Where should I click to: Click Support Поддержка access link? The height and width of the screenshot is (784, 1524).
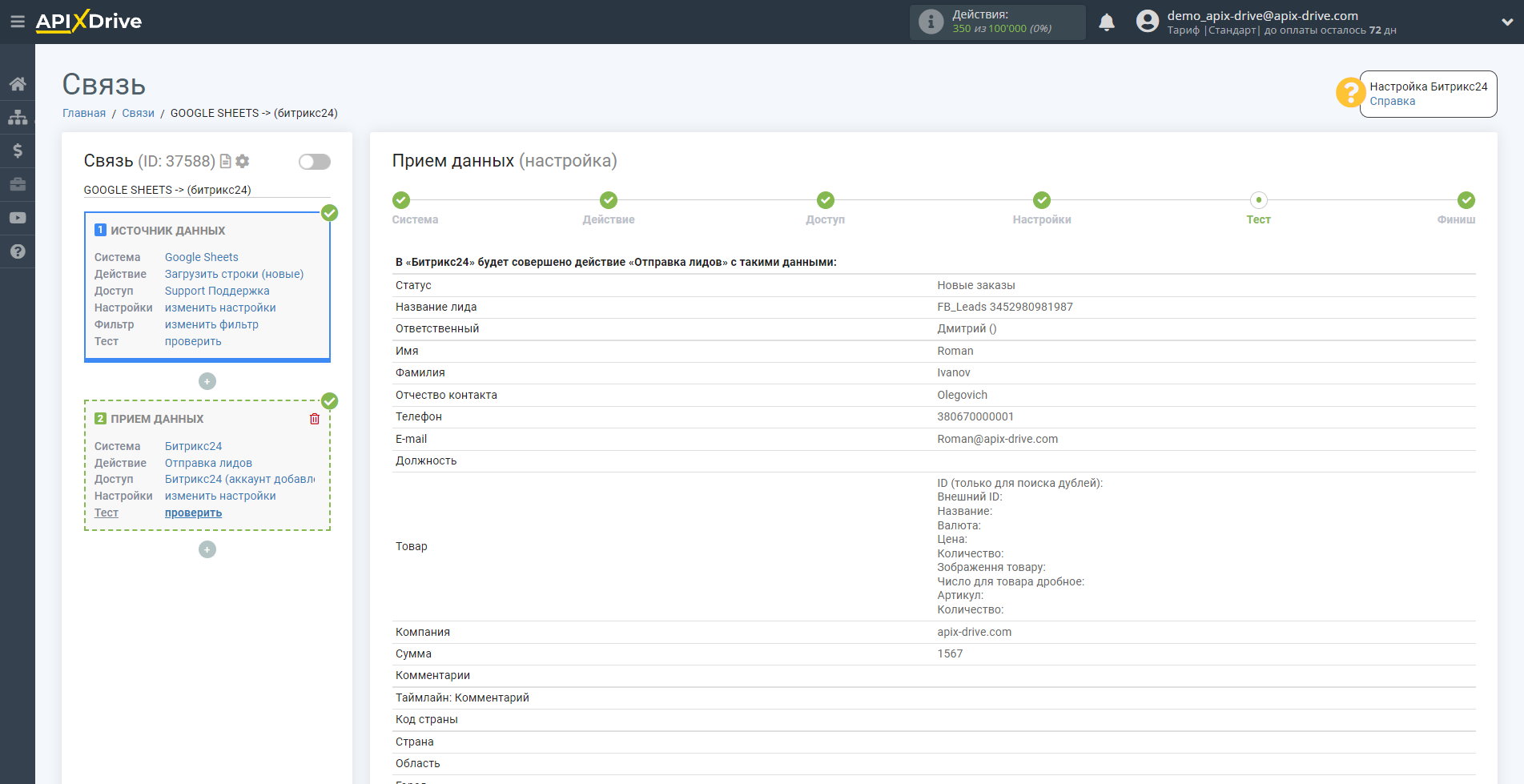217,291
